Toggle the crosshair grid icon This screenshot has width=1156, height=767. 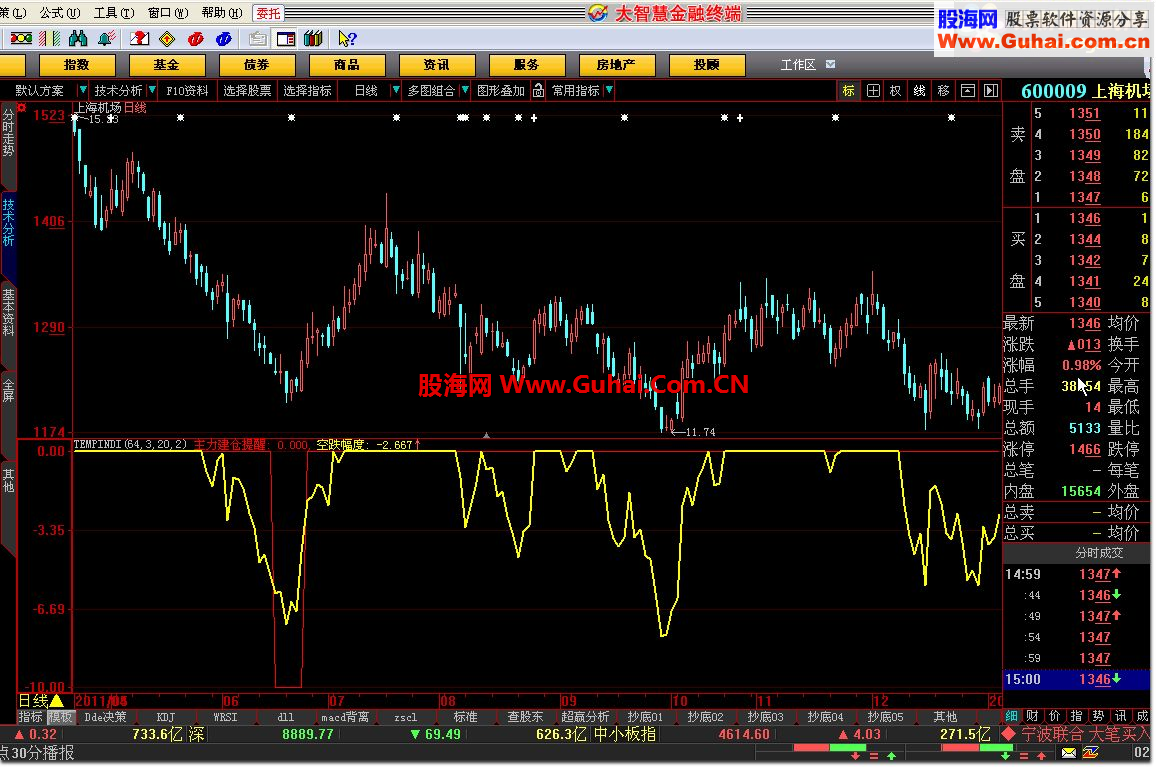point(873,91)
